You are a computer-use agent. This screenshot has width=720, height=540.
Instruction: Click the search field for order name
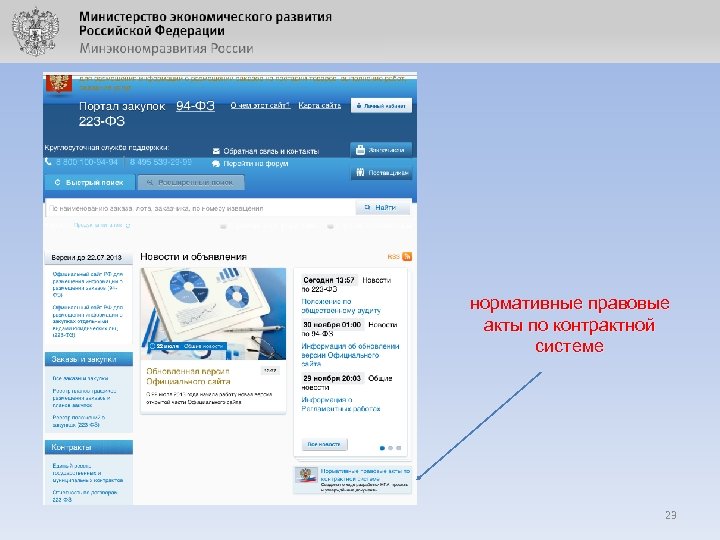200,208
